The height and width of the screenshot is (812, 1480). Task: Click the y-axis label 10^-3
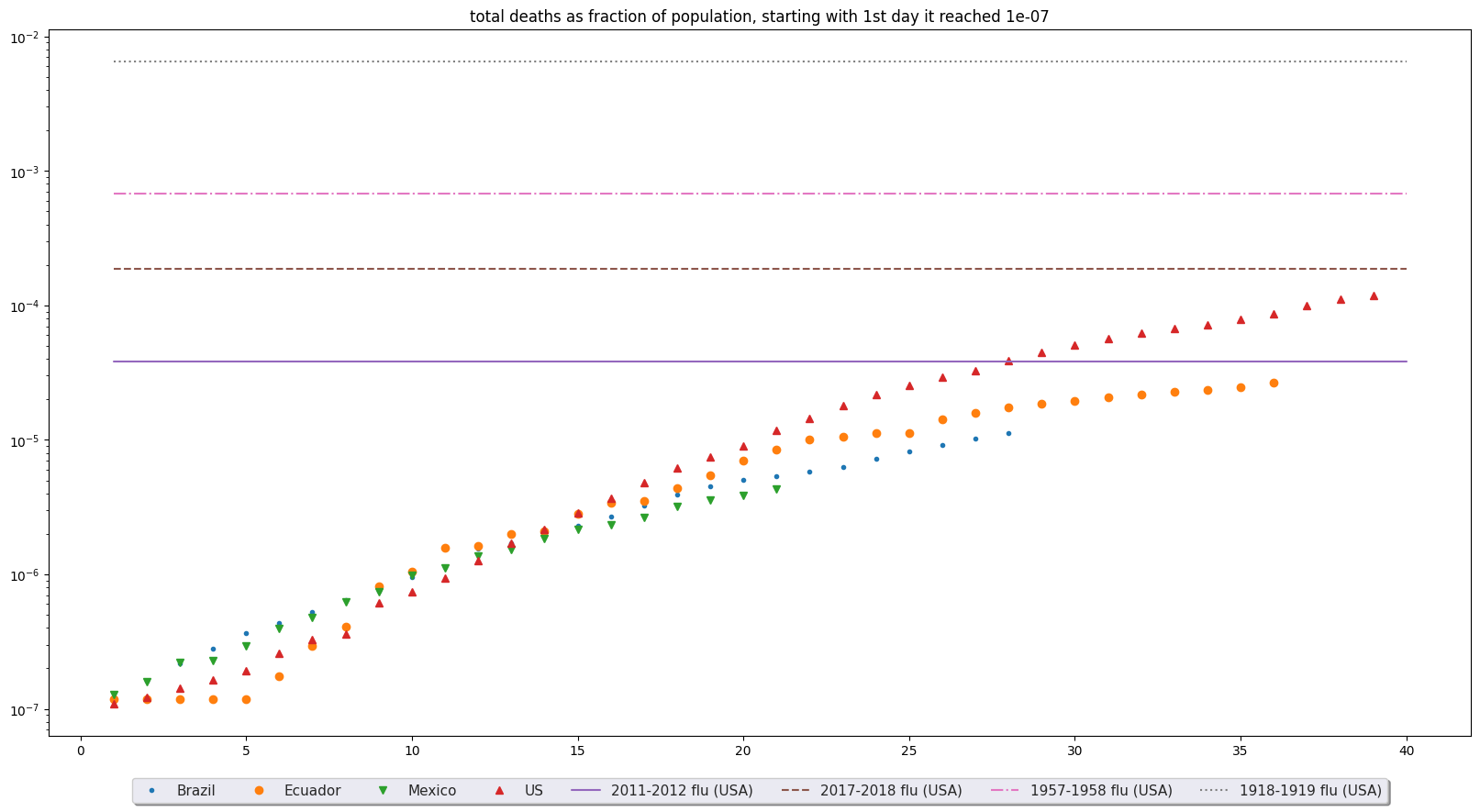tap(25, 172)
